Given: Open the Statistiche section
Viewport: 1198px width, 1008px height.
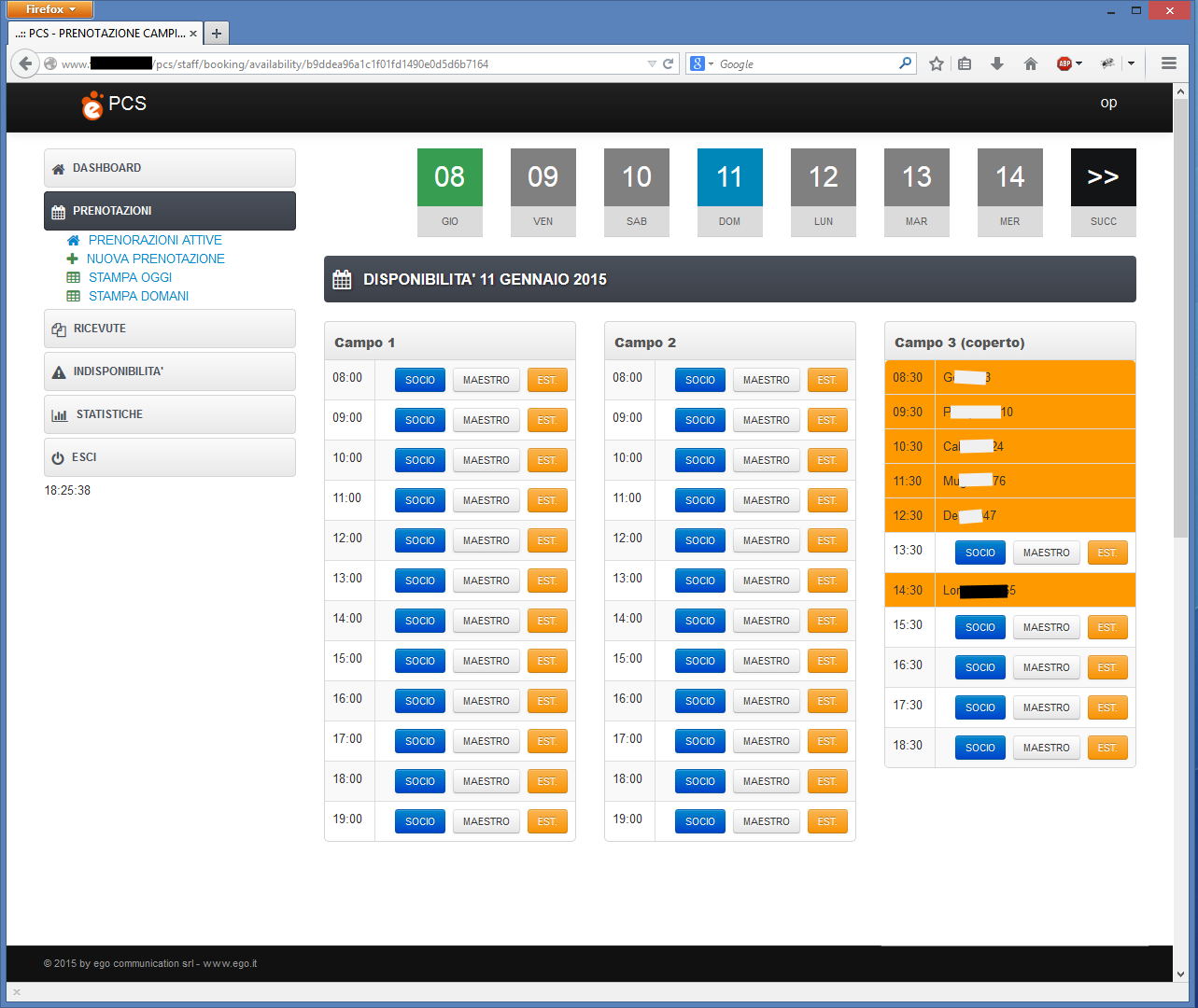Looking at the screenshot, I should pos(170,414).
